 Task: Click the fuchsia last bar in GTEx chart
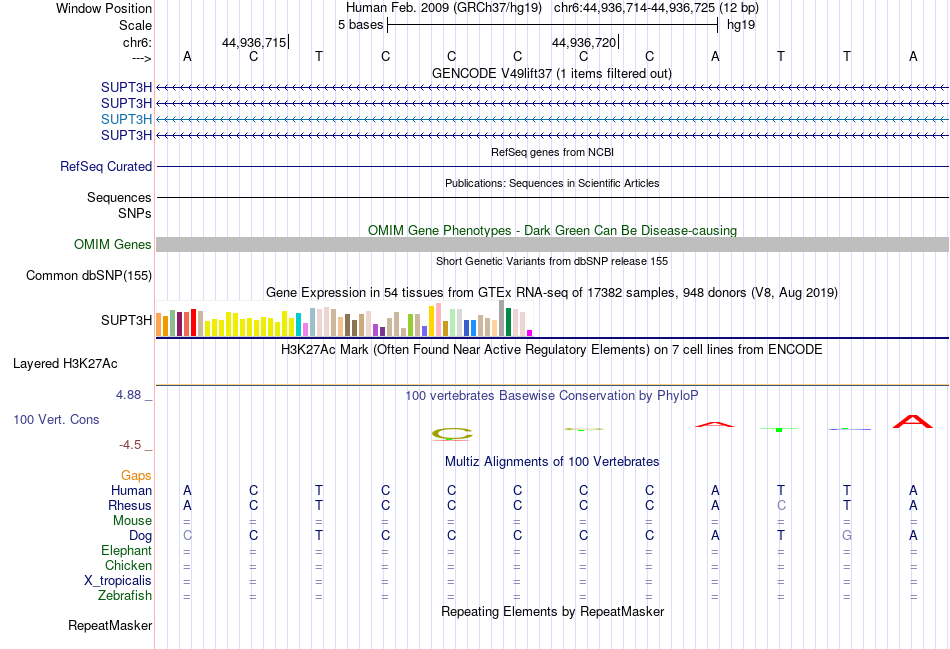pos(530,333)
